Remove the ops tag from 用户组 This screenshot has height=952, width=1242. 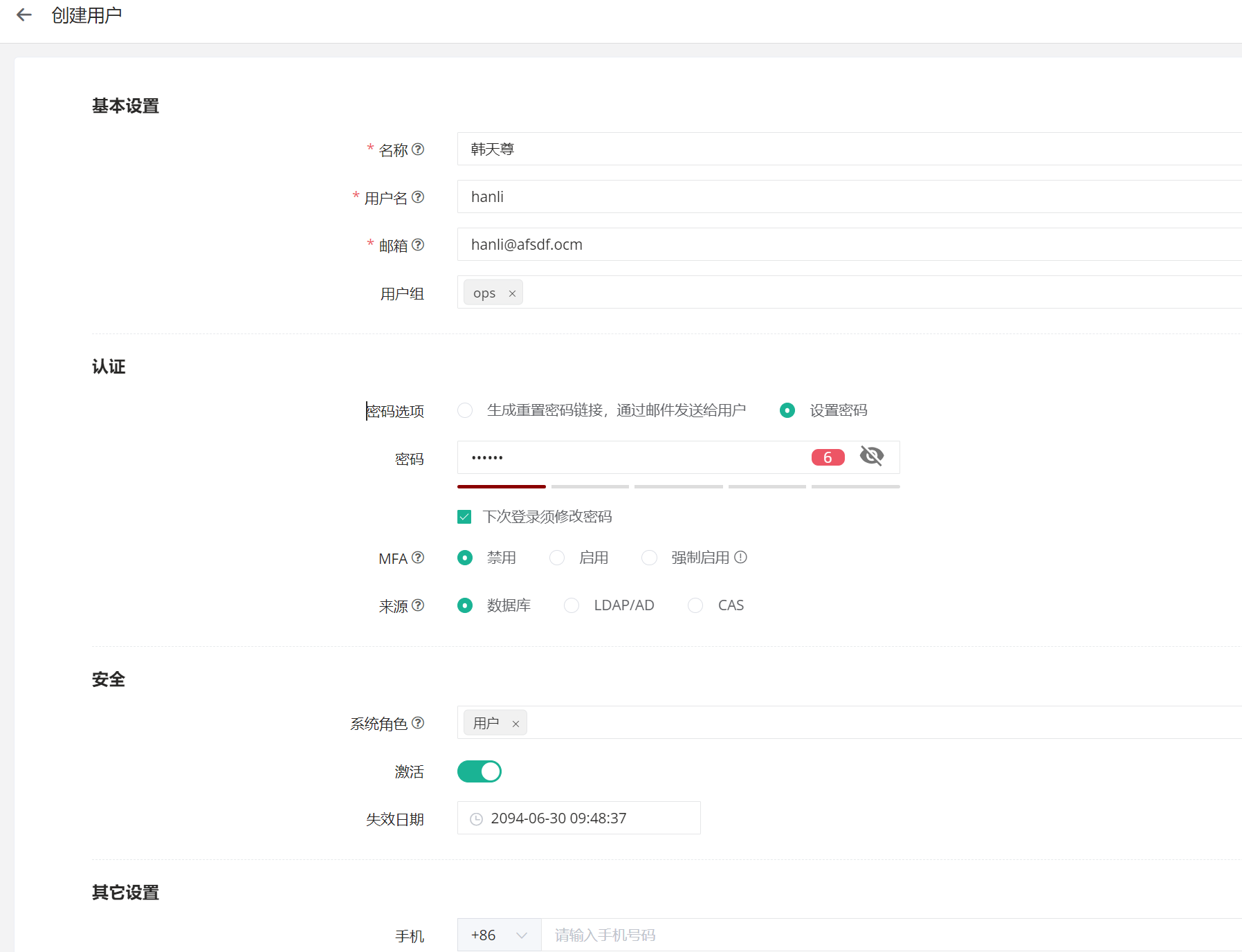coord(512,293)
